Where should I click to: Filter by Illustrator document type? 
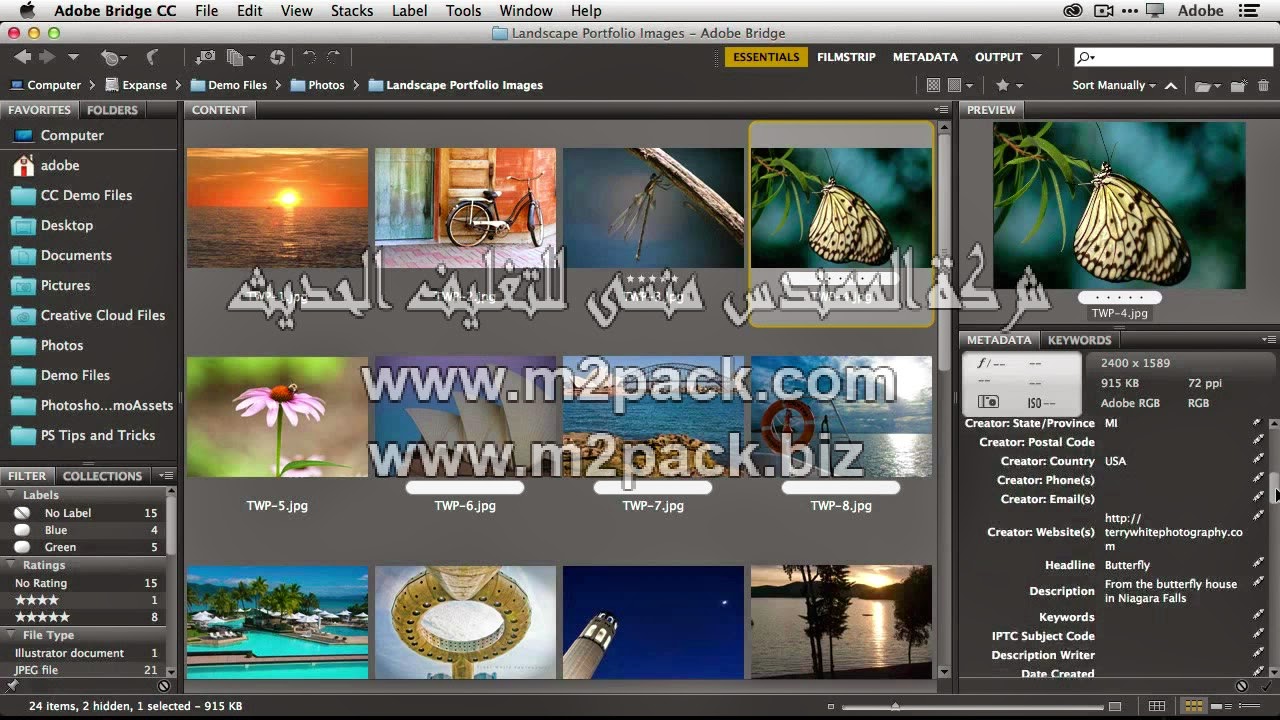pos(85,653)
